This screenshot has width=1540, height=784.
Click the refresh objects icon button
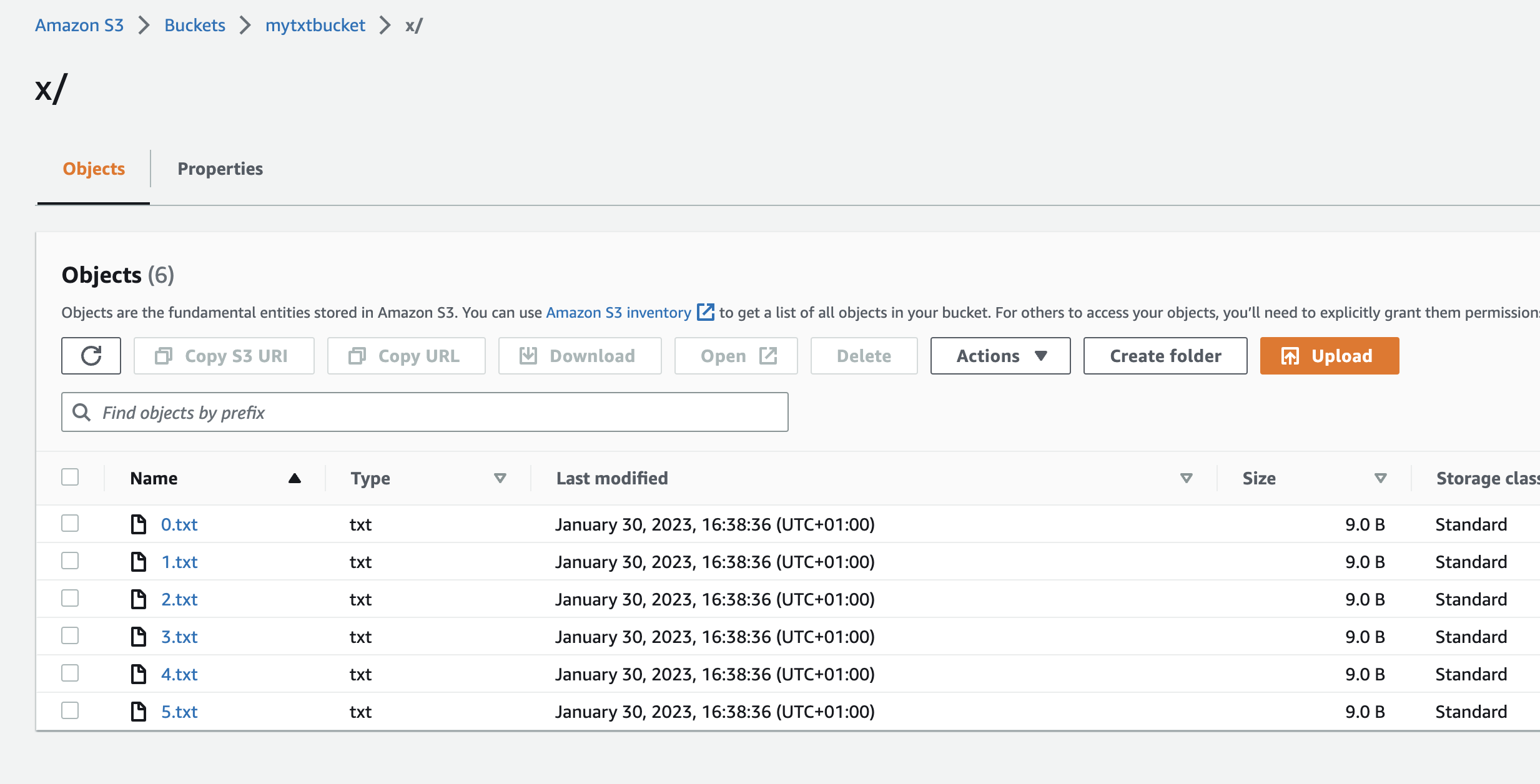pos(91,356)
